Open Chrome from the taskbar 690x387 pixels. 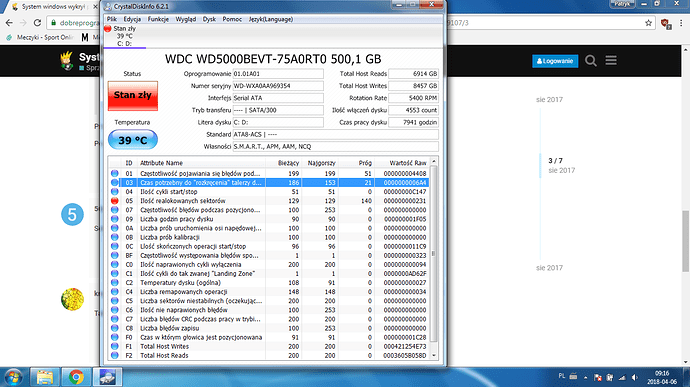(76, 377)
